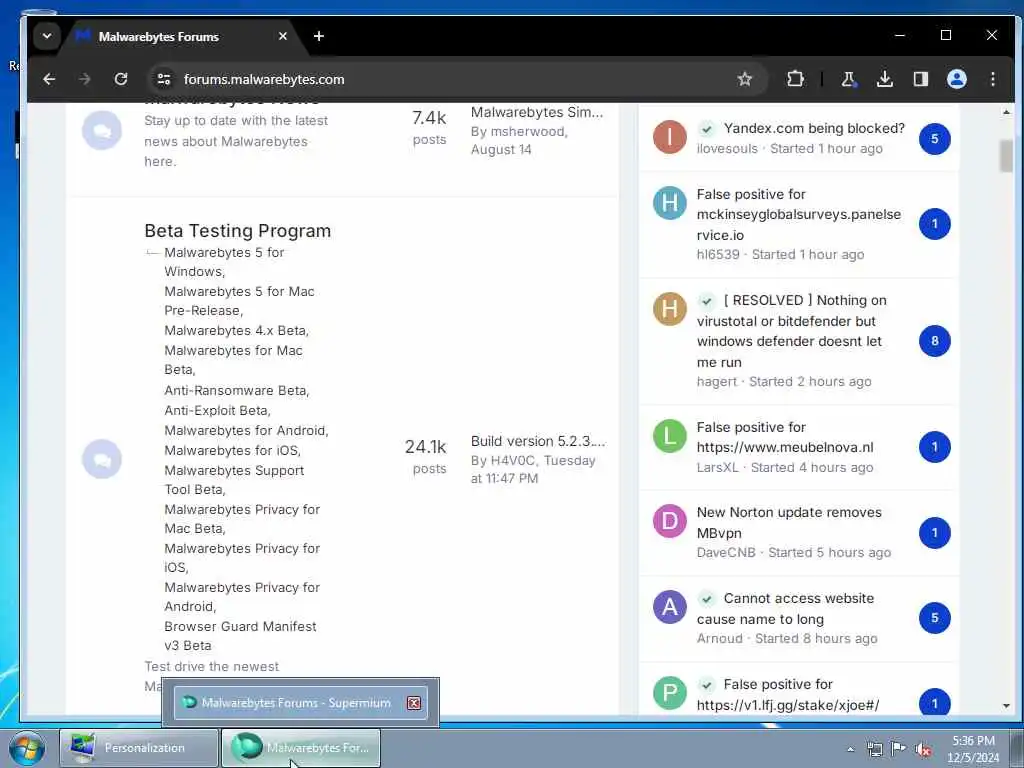
Task: Open the Malwarebytes Sim... latest post
Action: 537,112
